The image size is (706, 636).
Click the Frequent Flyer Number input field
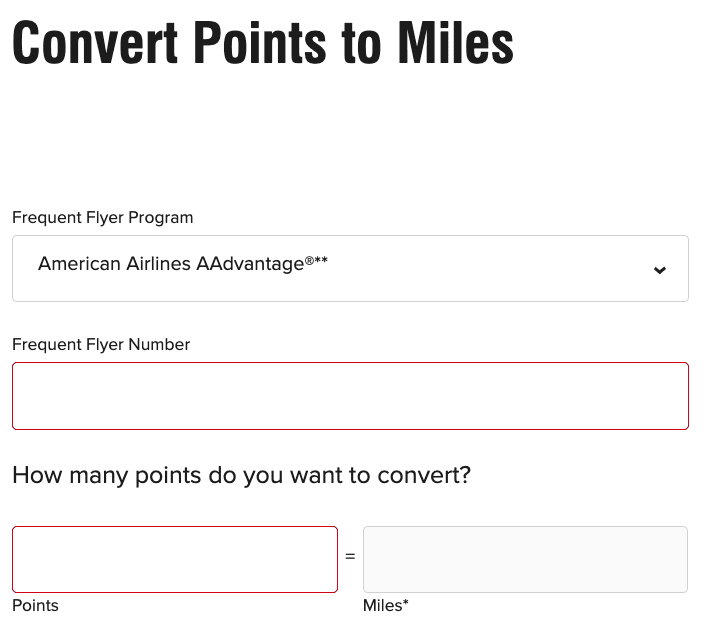click(350, 396)
